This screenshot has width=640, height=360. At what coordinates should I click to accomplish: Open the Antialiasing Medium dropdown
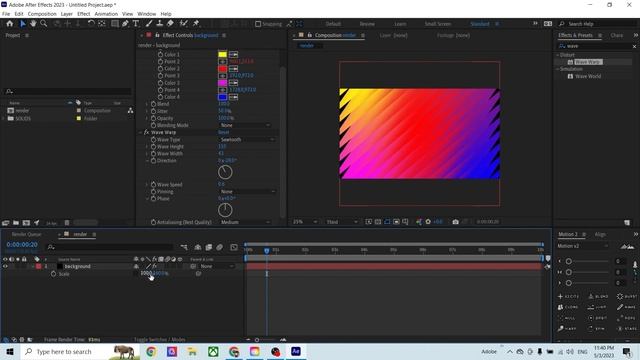coord(244,222)
